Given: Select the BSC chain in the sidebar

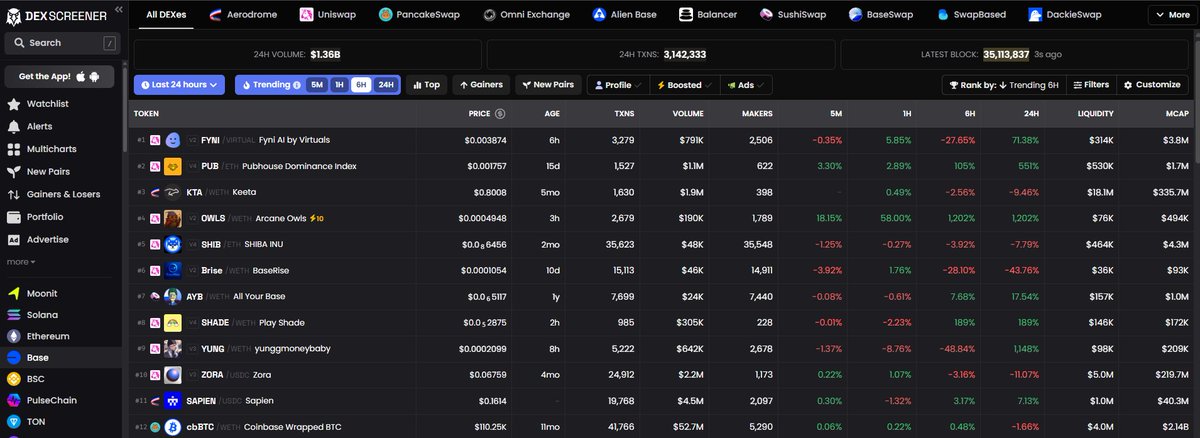Looking at the screenshot, I should pyautogui.click(x=36, y=379).
